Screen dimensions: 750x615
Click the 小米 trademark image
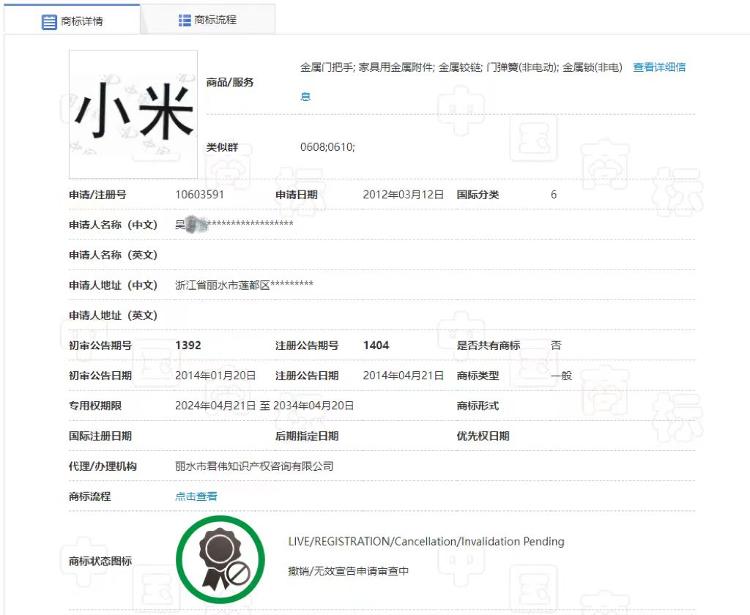[x=133, y=114]
